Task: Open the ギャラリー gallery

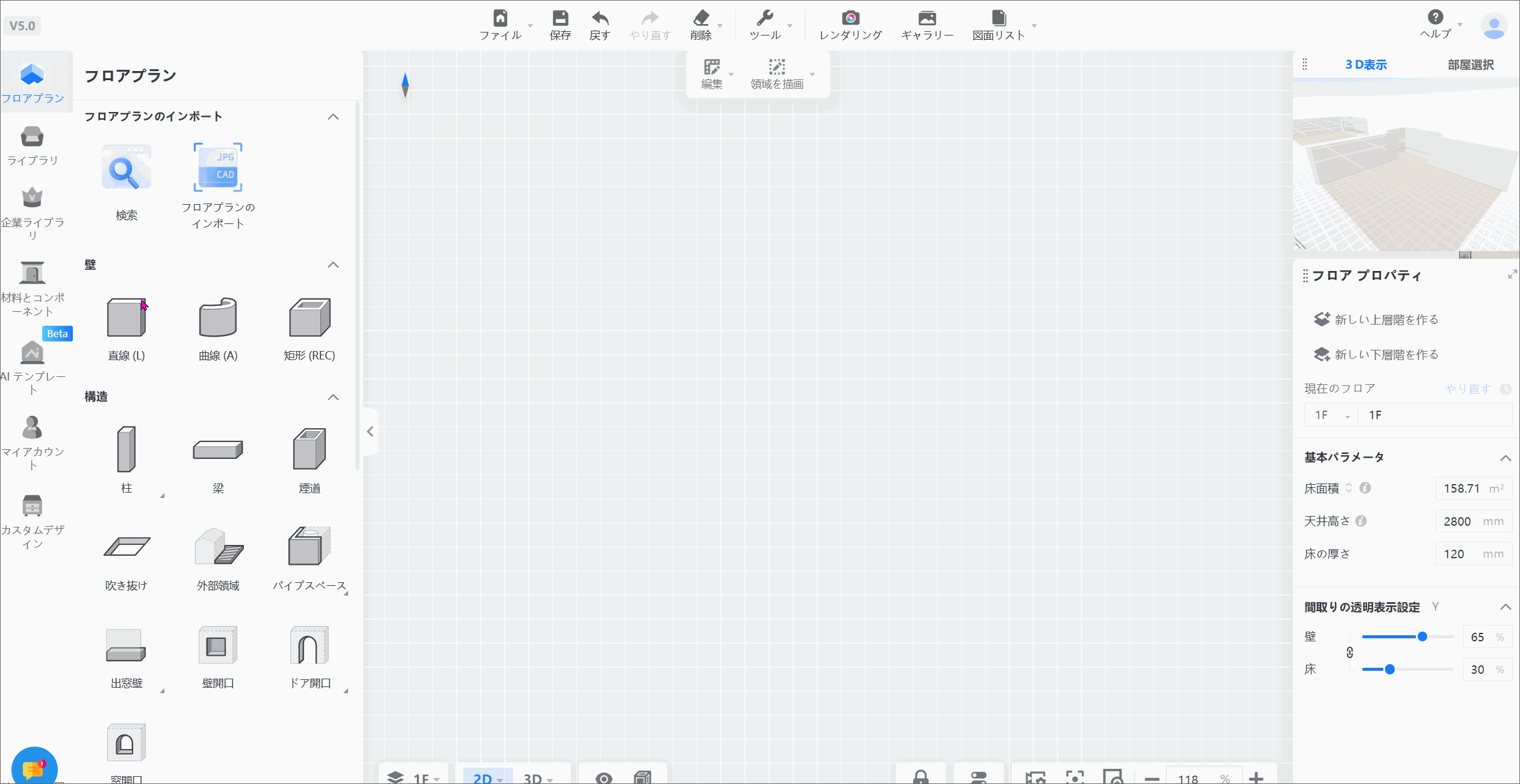Action: click(x=927, y=25)
